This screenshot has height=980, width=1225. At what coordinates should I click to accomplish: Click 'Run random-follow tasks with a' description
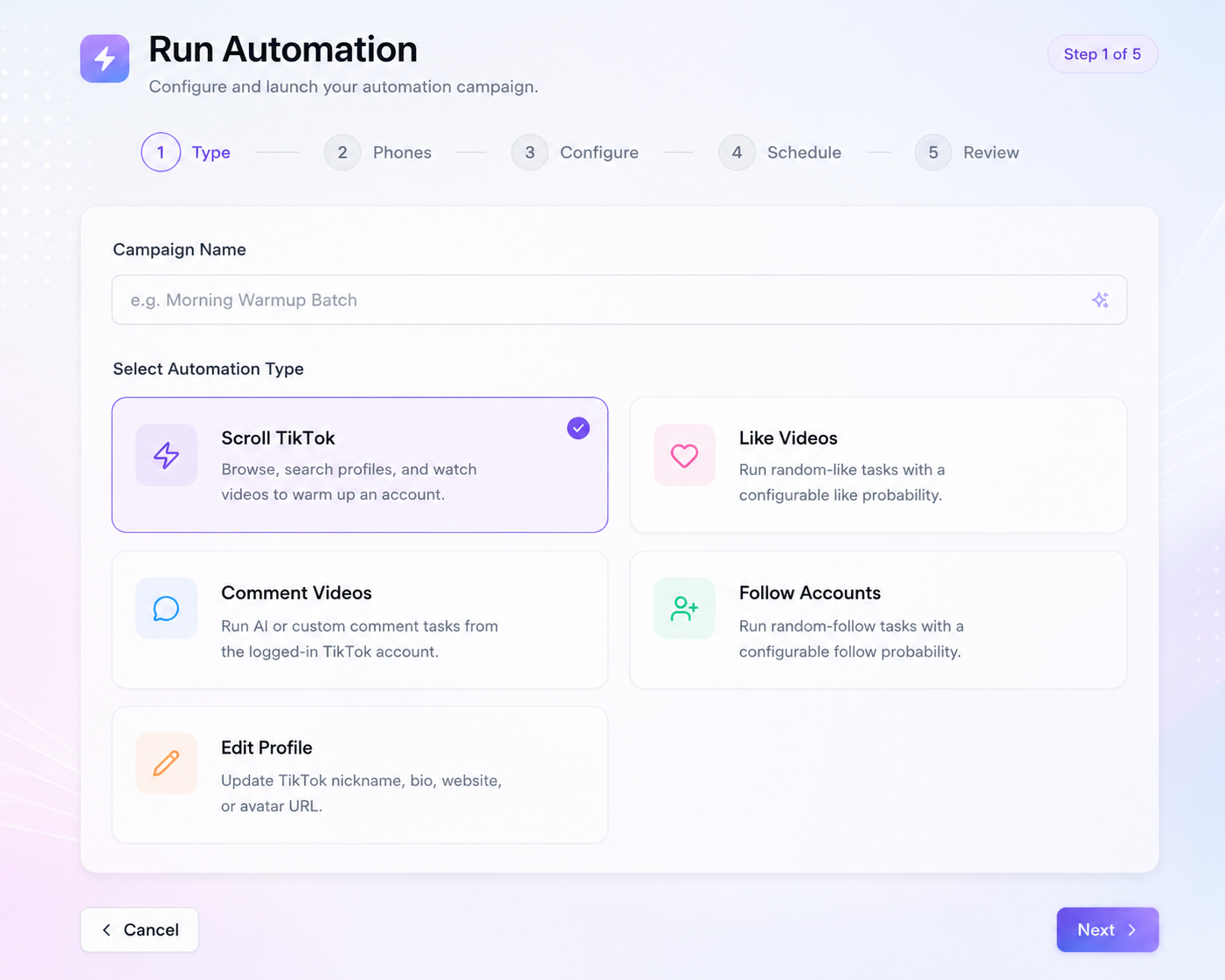(x=851, y=625)
